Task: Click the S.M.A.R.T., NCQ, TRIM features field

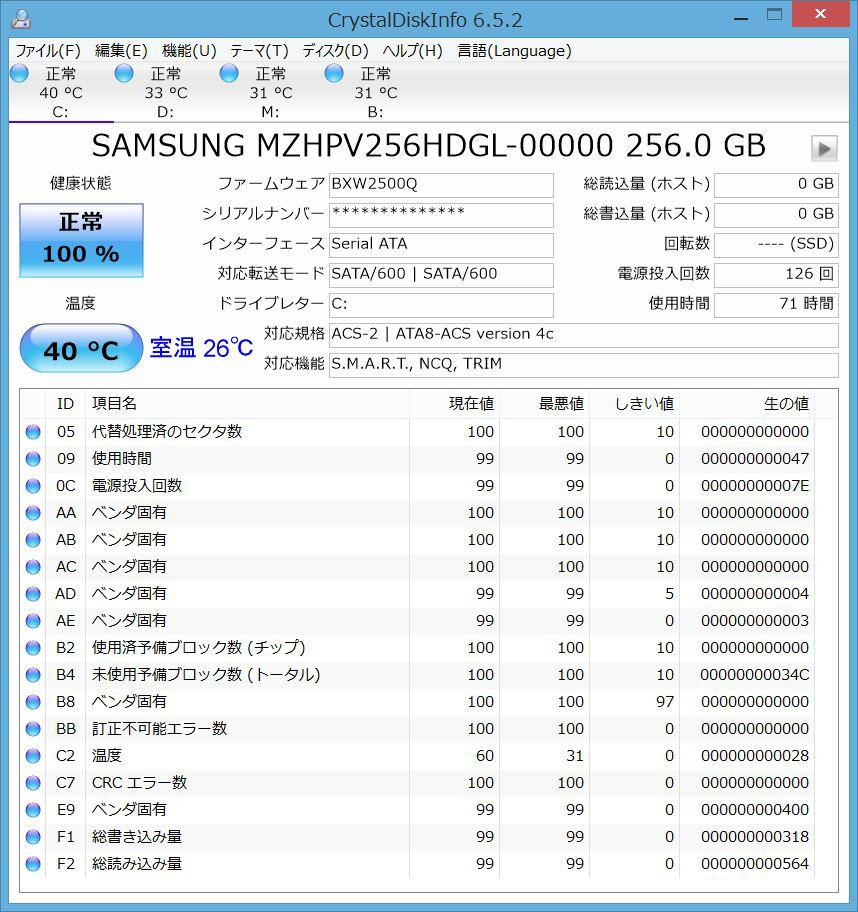Action: click(x=583, y=365)
